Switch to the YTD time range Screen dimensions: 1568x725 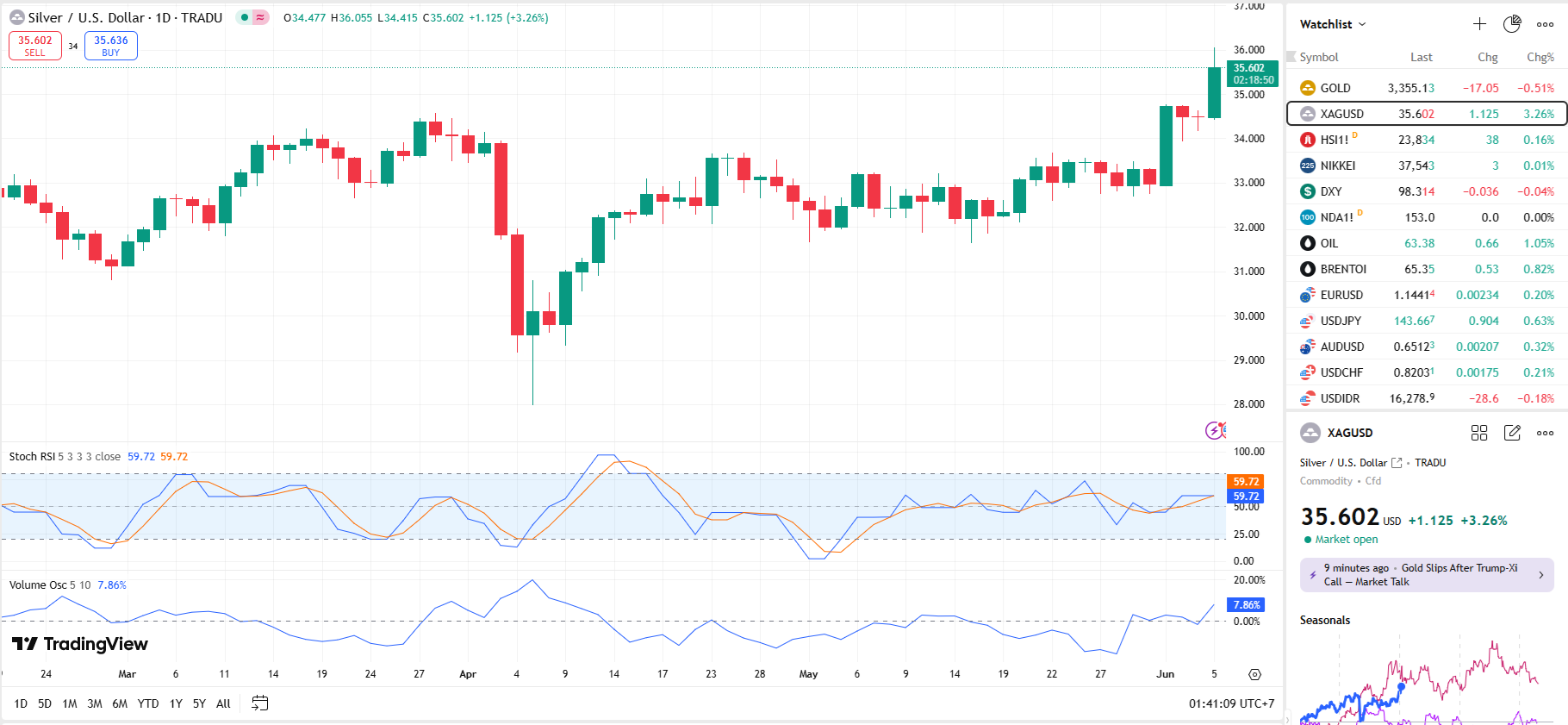tap(148, 703)
